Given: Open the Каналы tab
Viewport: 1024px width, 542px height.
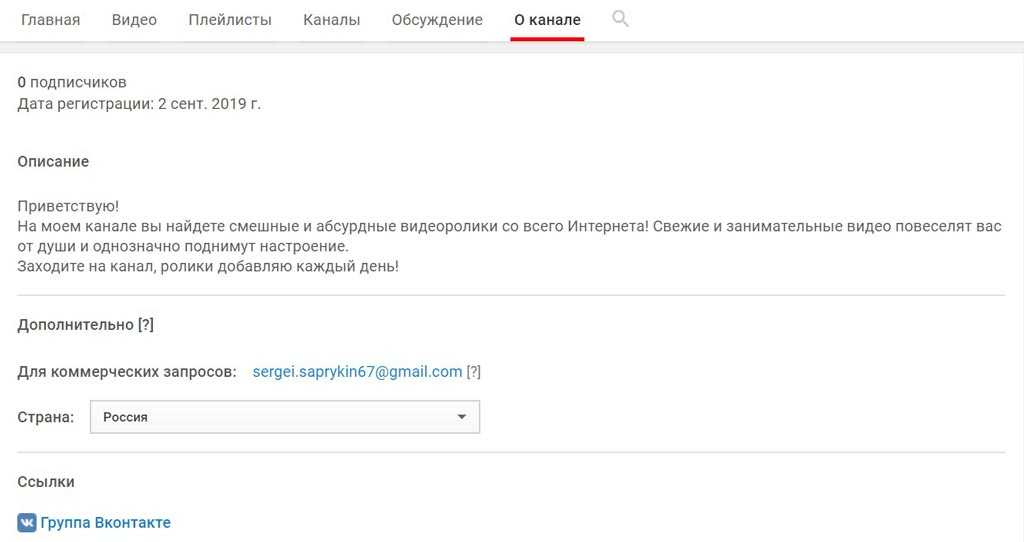Looking at the screenshot, I should (332, 20).
